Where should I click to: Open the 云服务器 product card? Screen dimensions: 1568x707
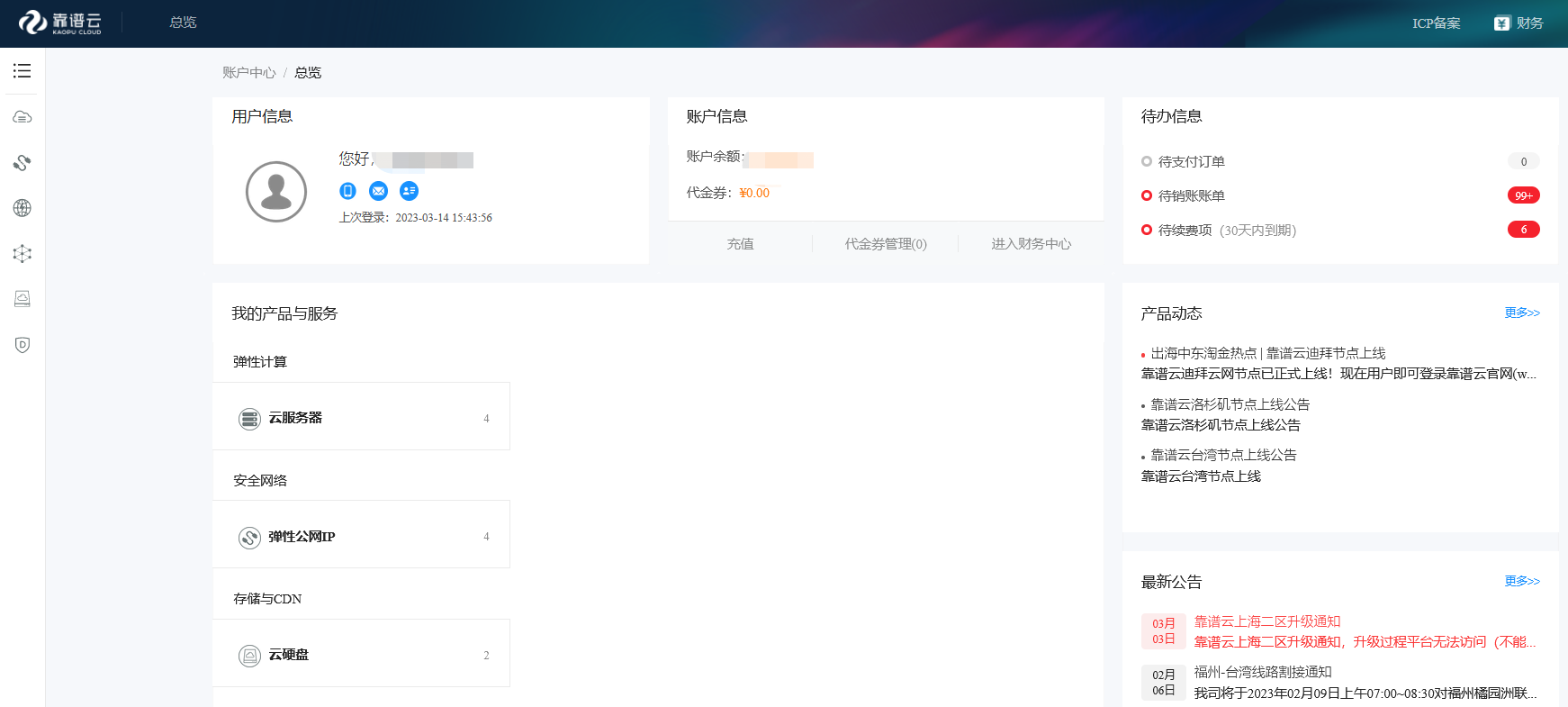click(361, 417)
